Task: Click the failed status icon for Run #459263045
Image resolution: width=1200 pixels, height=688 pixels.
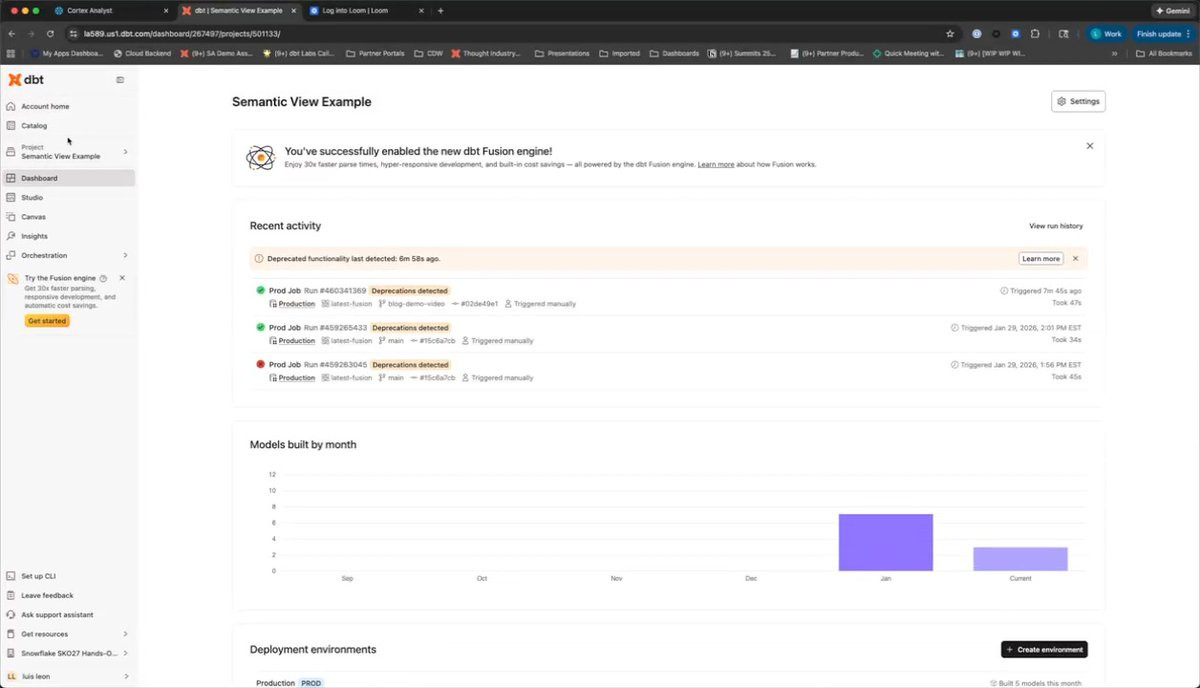Action: tap(260, 365)
